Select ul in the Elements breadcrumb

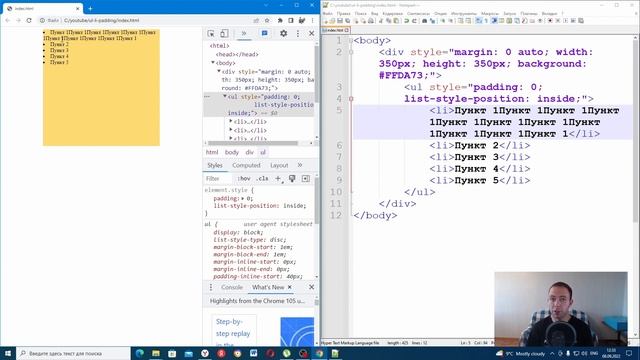pos(263,152)
